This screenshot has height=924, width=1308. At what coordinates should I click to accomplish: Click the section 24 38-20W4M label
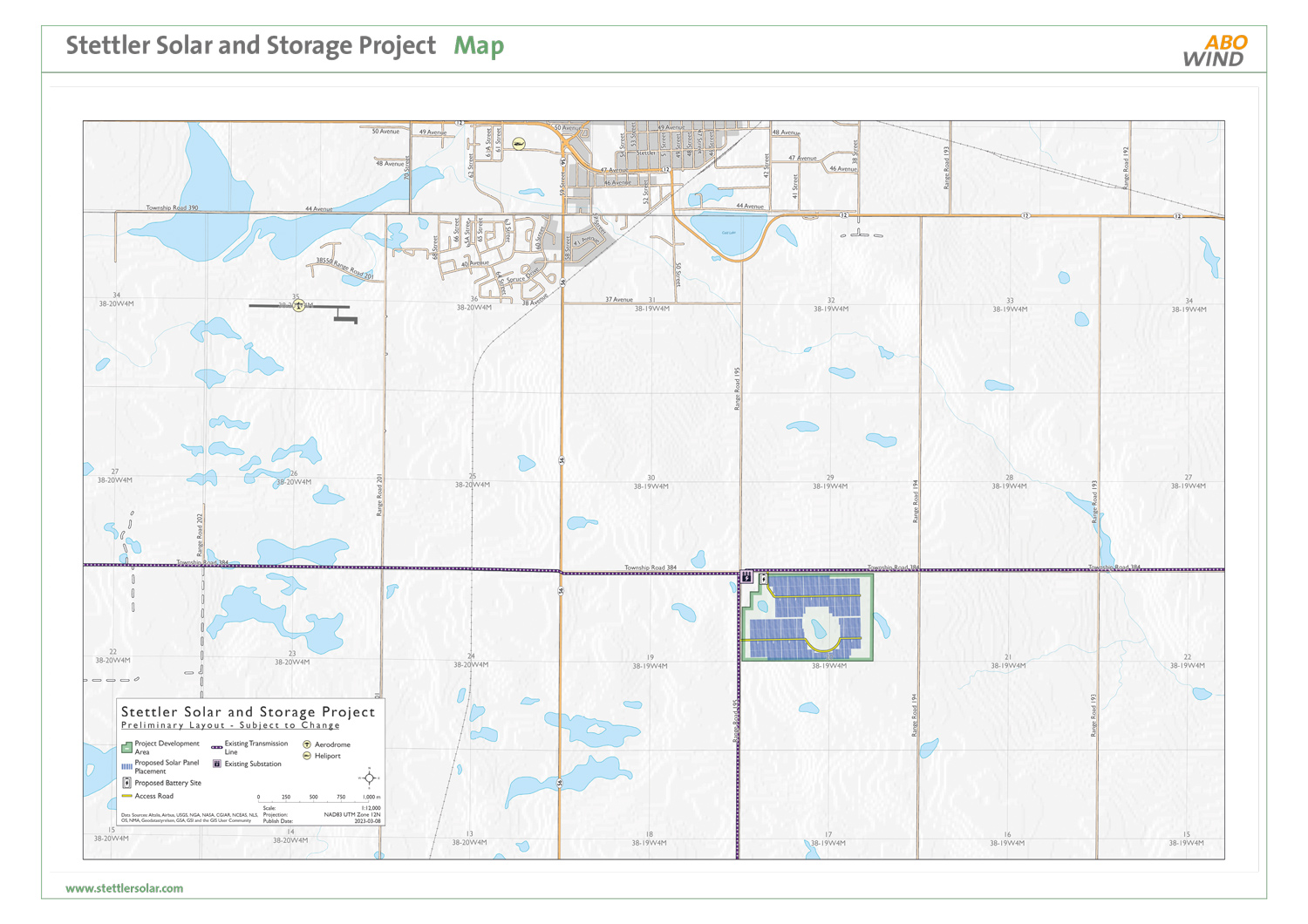pyautogui.click(x=471, y=660)
